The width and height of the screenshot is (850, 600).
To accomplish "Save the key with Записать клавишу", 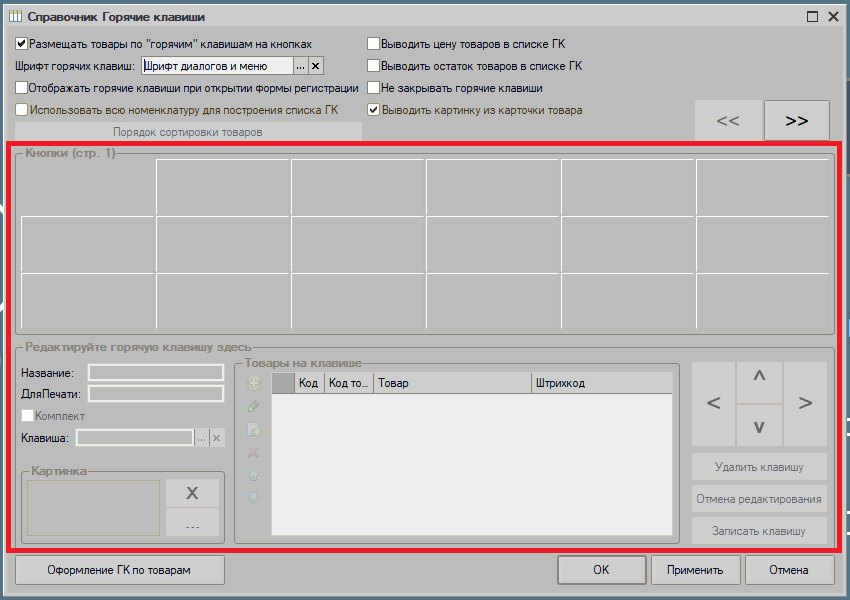I will 759,531.
